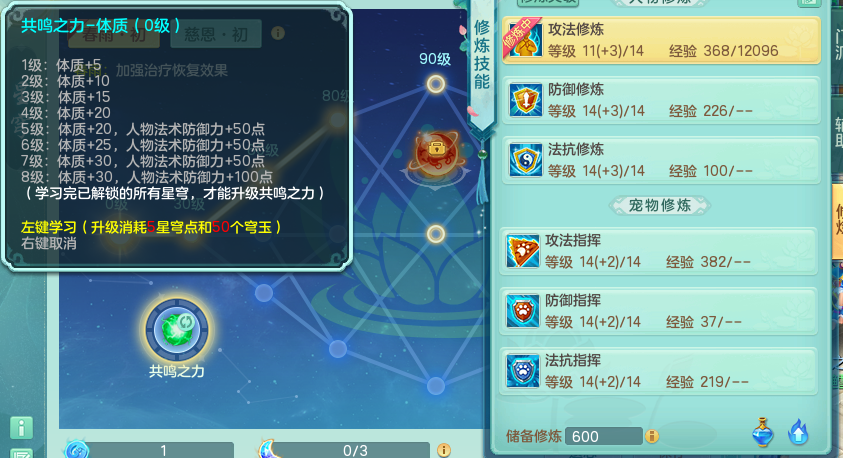Click the 防御修炼 shield icon
This screenshot has width=843, height=458.
[x=525, y=100]
